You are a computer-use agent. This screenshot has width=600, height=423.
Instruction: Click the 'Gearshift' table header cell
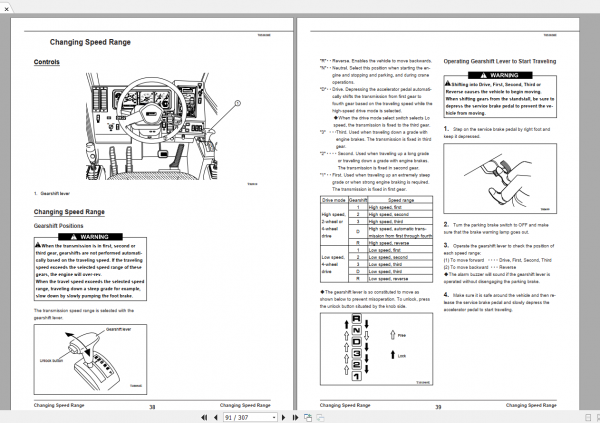tap(358, 200)
